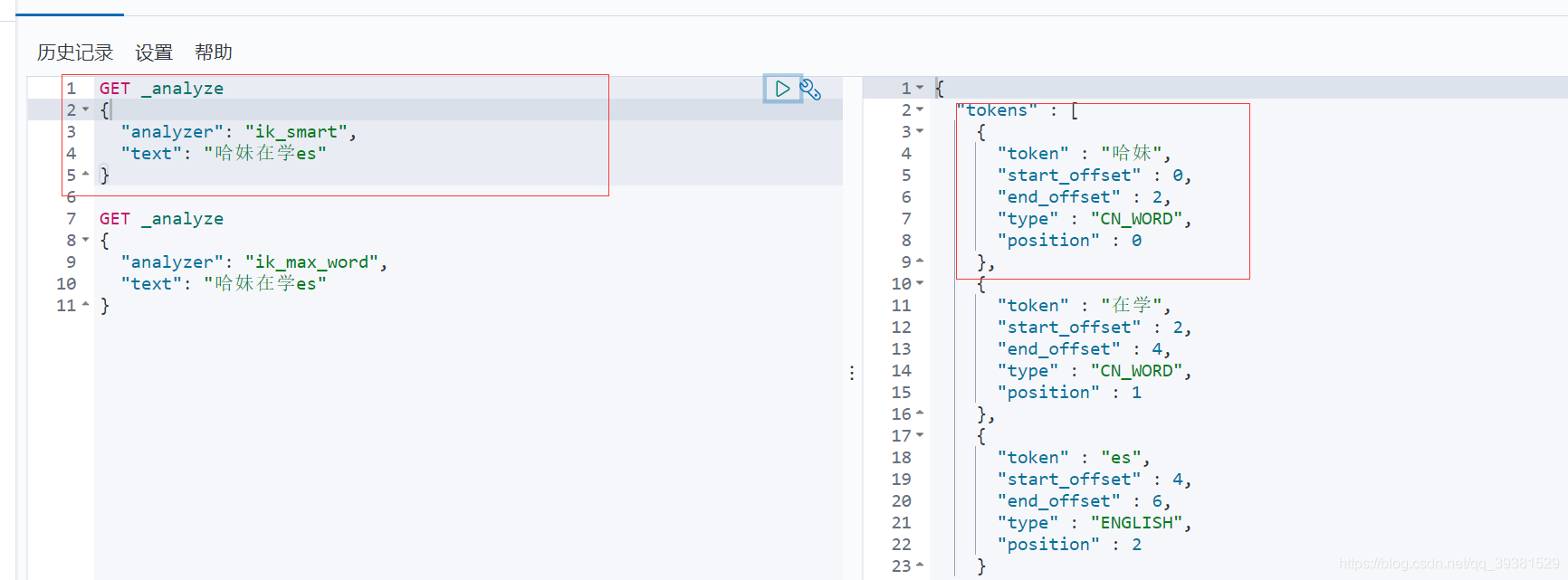
Task: Open the 设置 settings menu
Action: [154, 52]
